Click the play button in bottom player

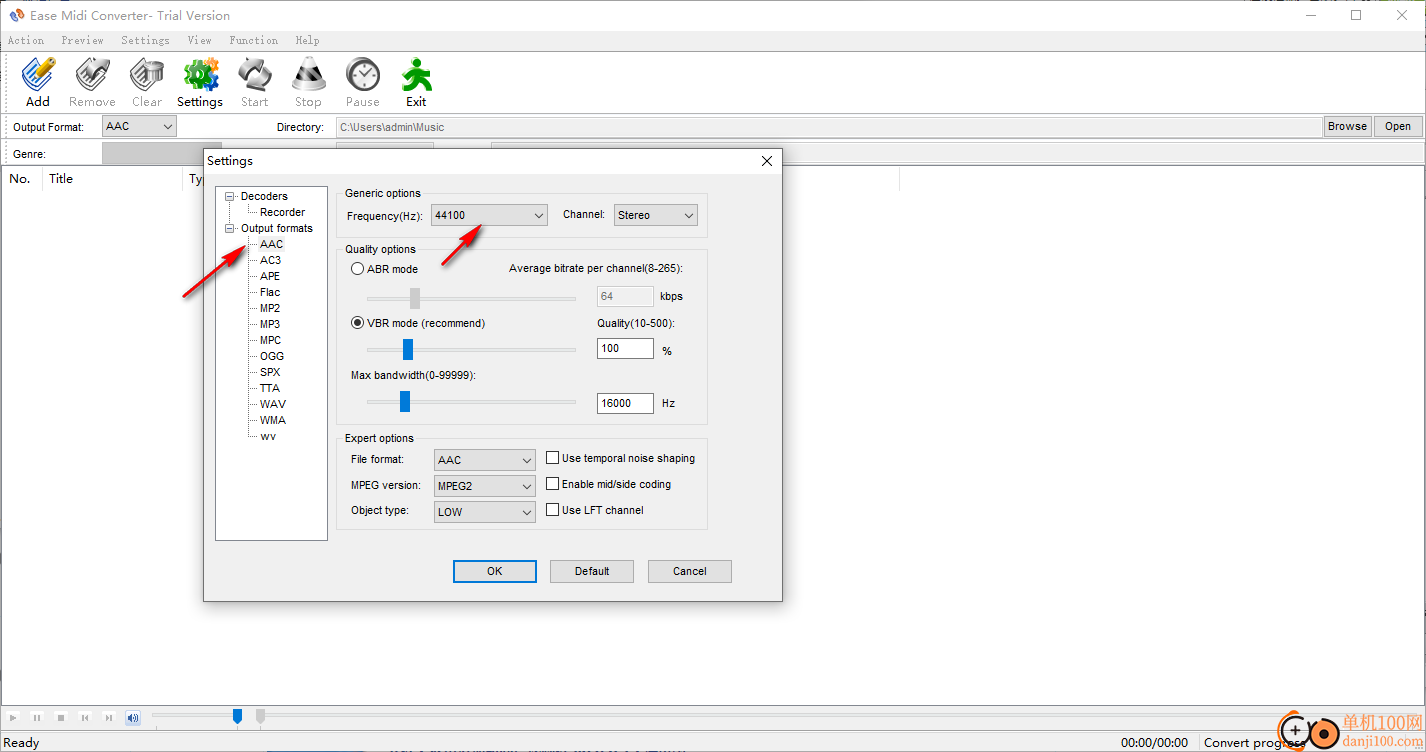13,717
